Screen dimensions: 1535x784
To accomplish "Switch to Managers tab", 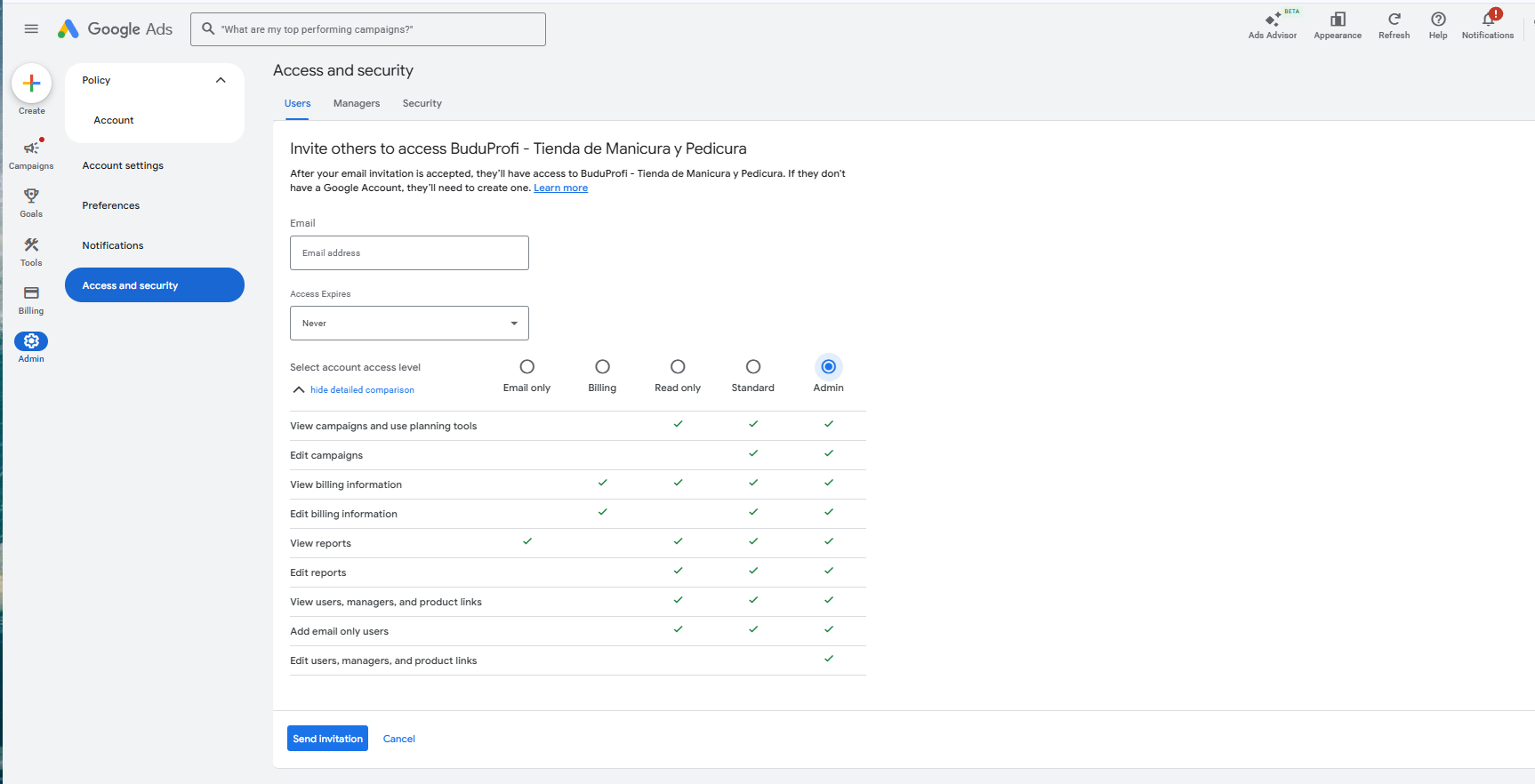I will [x=357, y=103].
